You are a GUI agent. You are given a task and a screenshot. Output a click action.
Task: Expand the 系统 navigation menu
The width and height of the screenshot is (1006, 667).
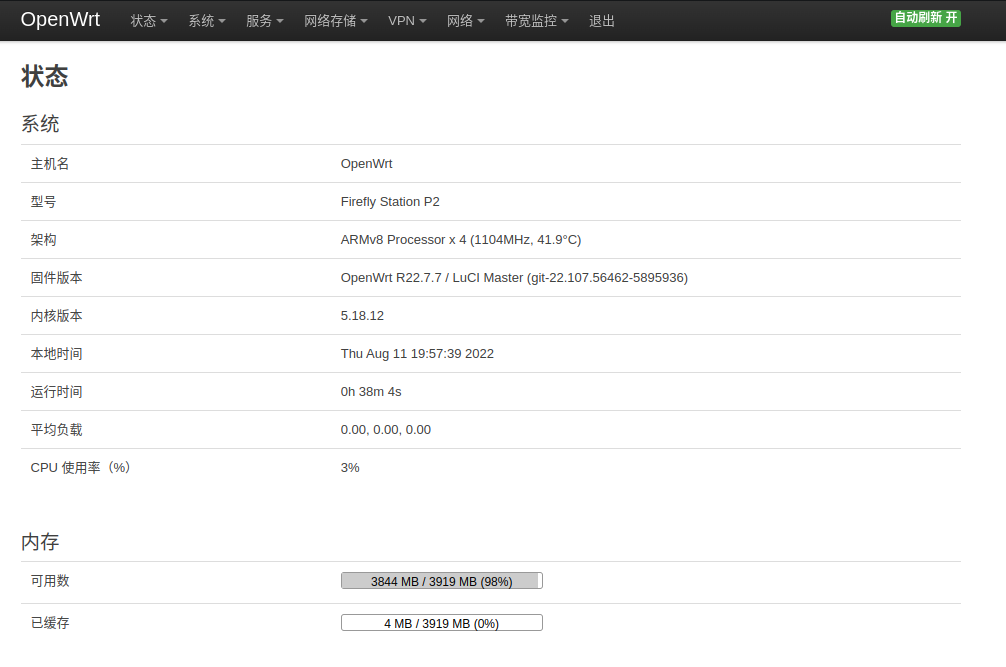(x=207, y=21)
